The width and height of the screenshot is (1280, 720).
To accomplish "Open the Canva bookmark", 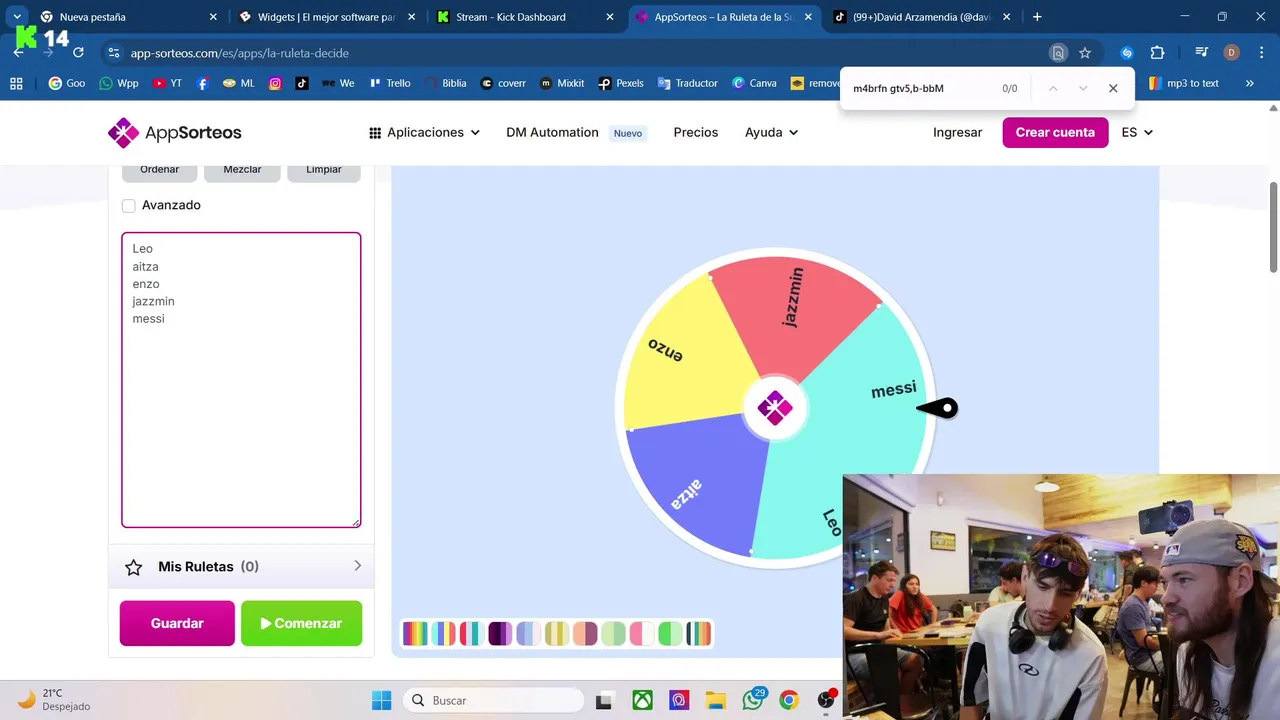I will click(754, 83).
